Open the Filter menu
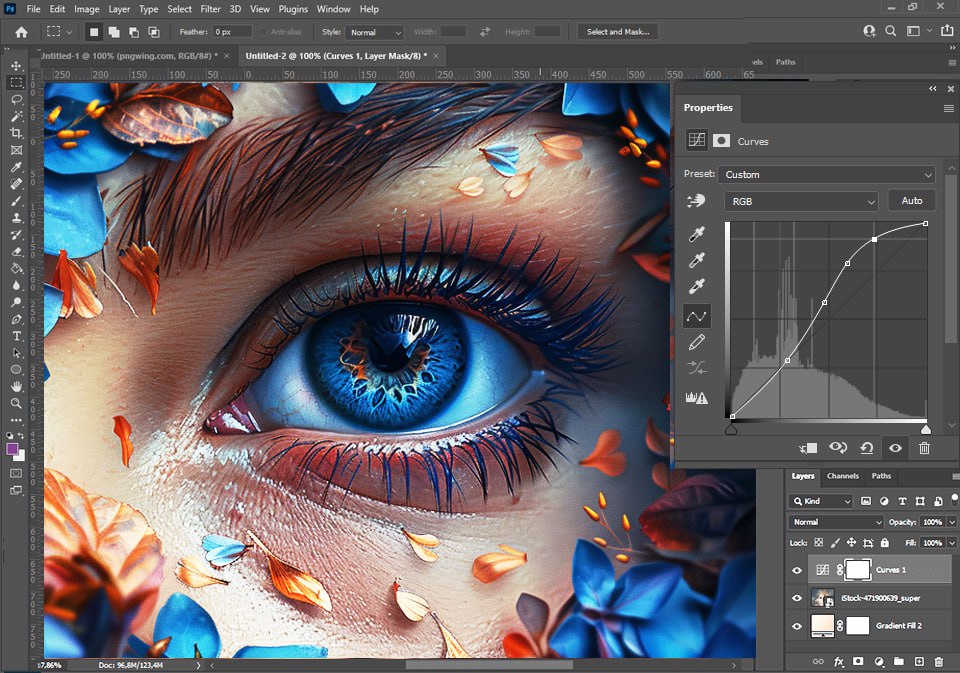Screen dimensions: 960x673 point(210,9)
